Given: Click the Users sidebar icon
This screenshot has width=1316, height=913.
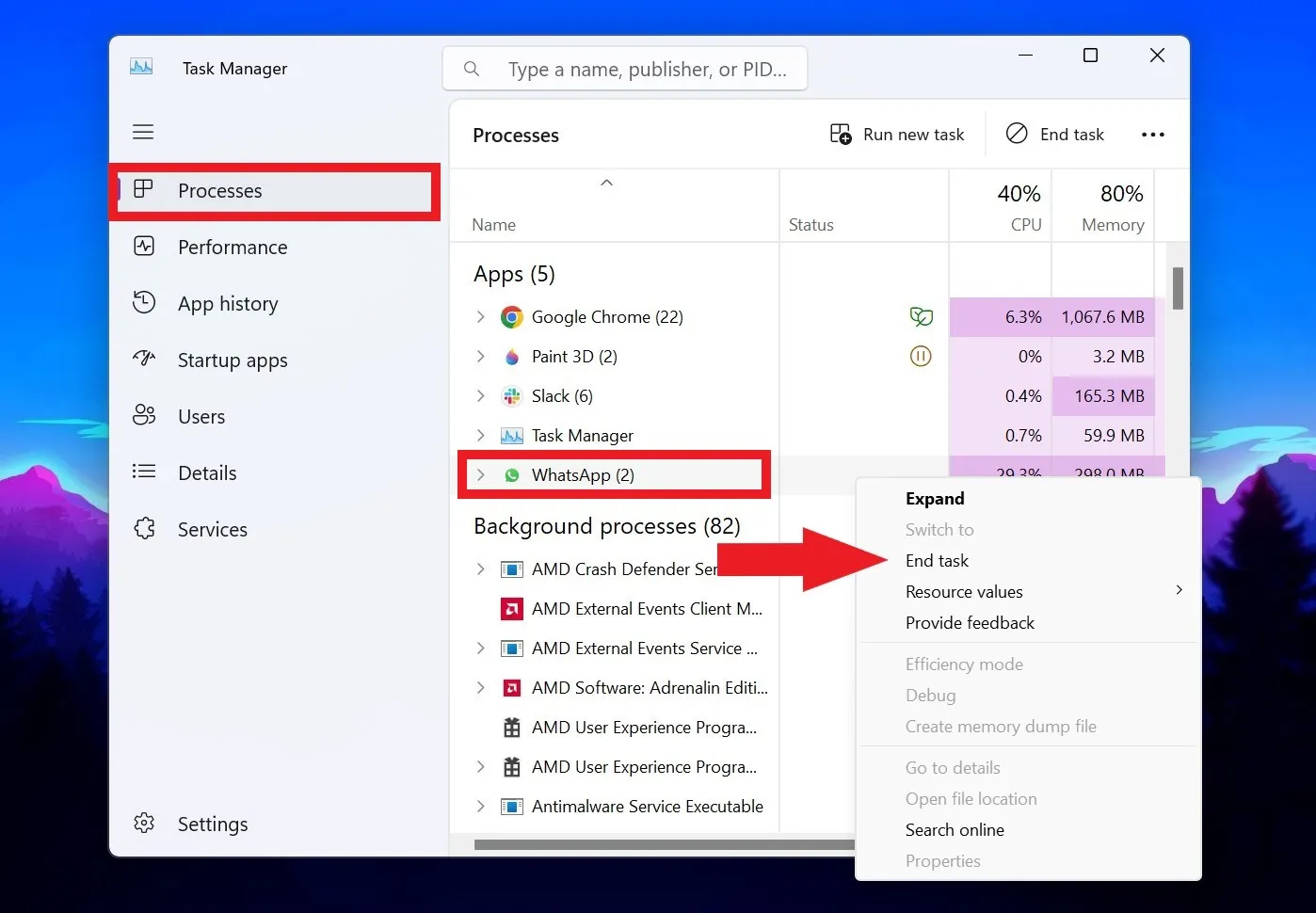Looking at the screenshot, I should [x=144, y=415].
